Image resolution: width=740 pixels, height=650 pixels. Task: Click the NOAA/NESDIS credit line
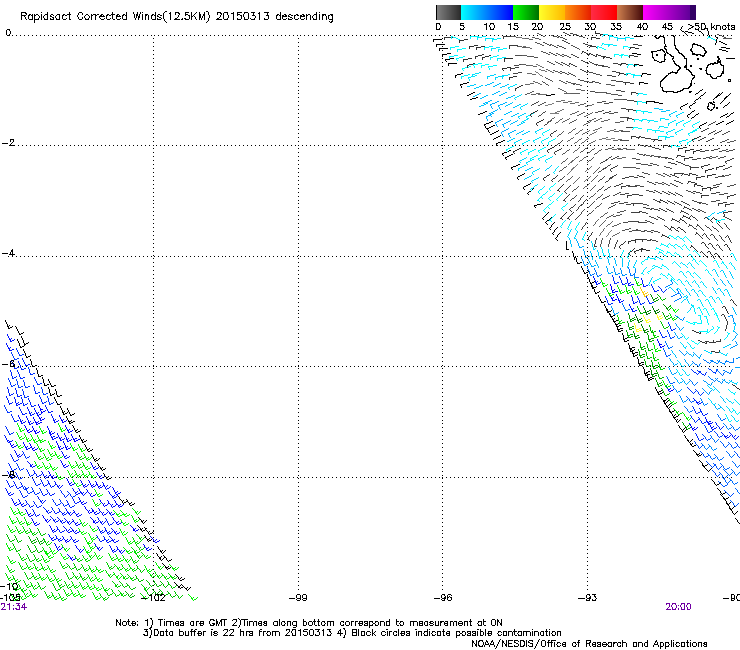click(x=589, y=644)
